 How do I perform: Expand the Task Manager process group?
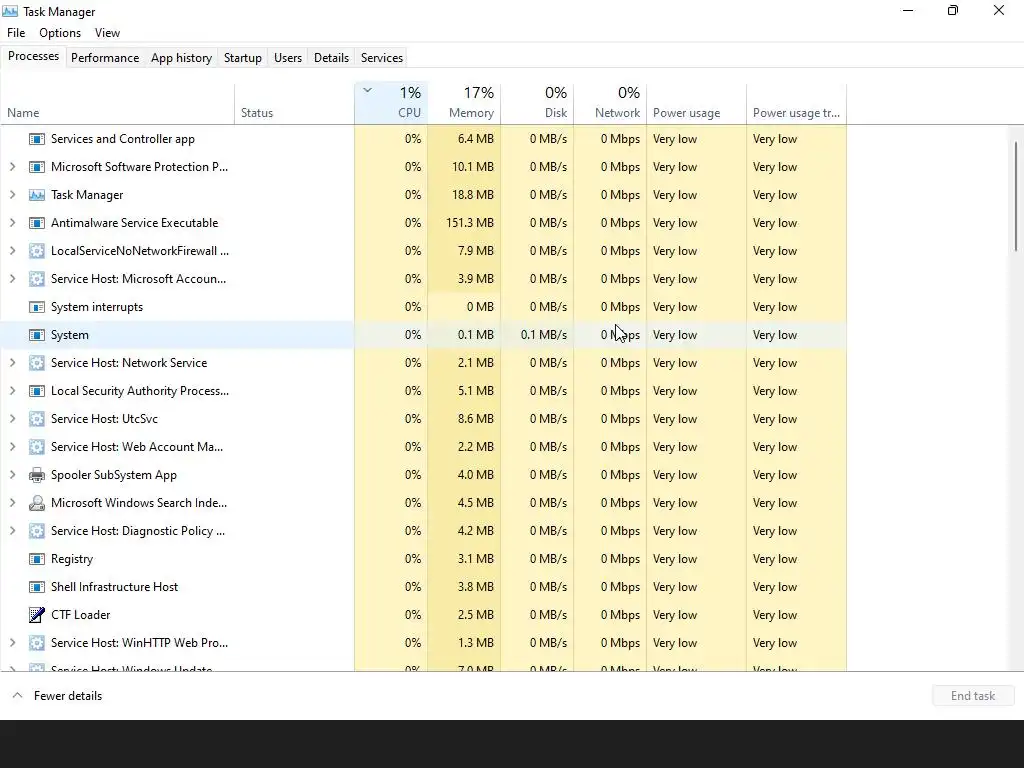[12, 195]
